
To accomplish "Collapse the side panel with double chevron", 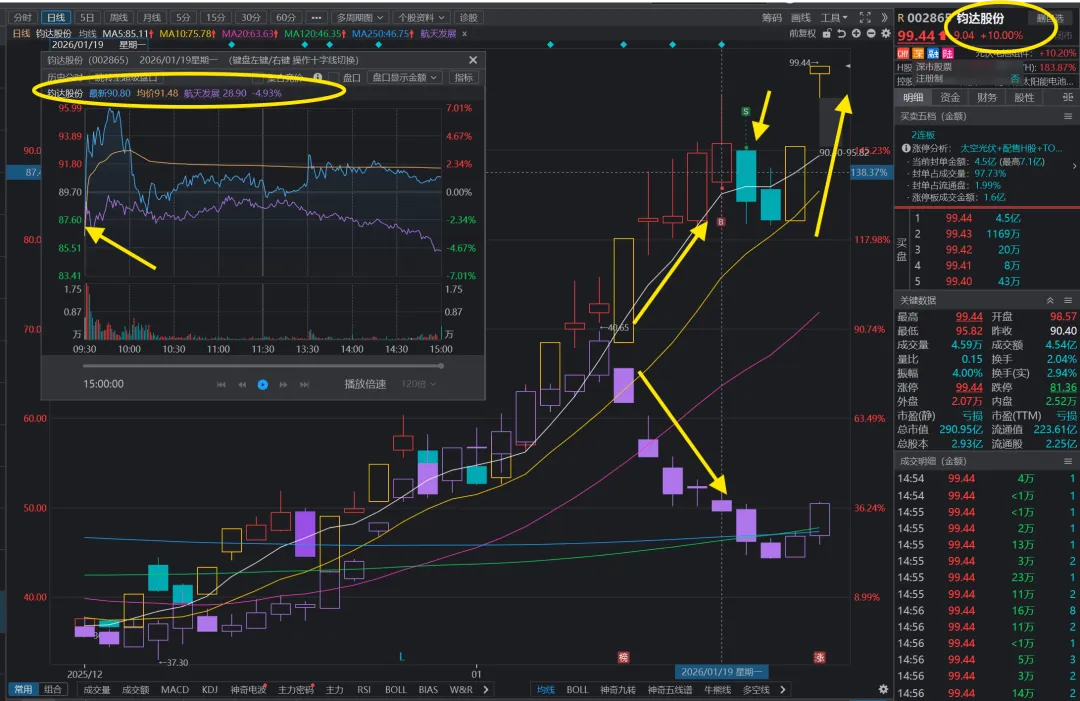I will tap(885, 17).
